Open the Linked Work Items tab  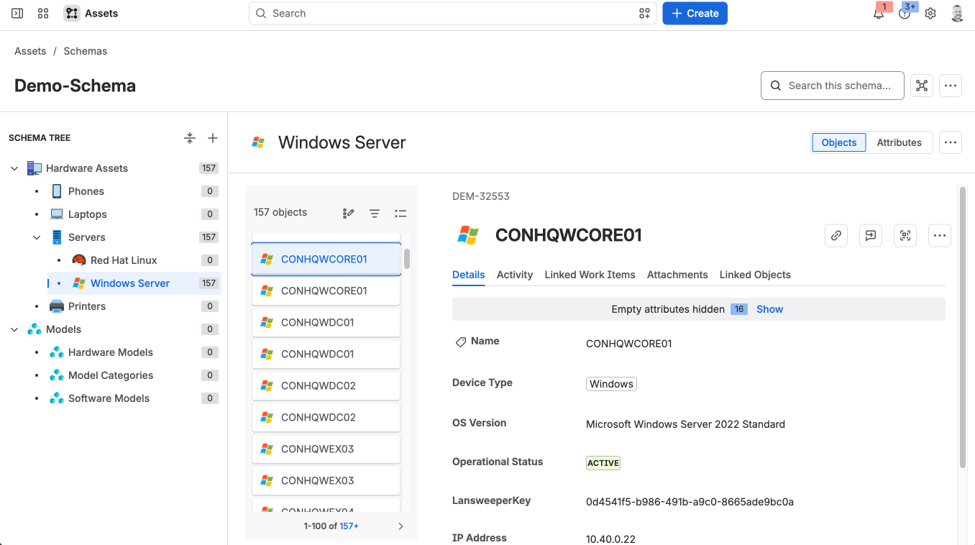pyautogui.click(x=589, y=274)
